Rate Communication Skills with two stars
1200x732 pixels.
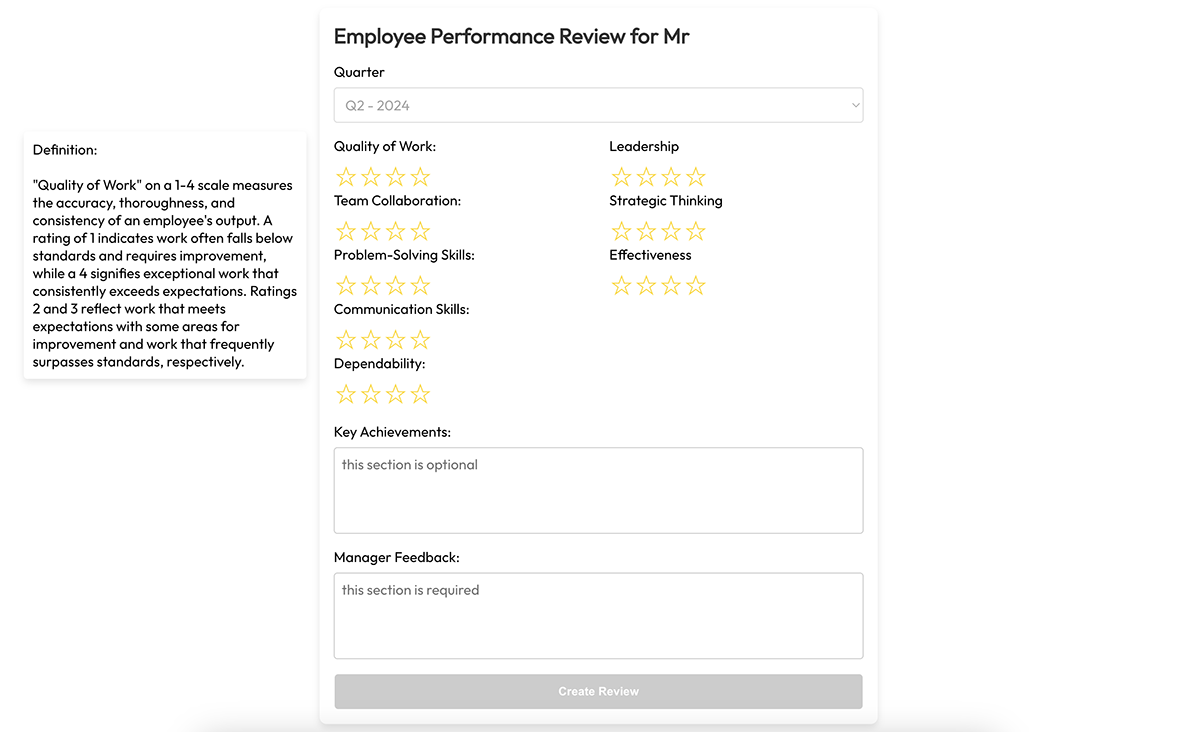click(371, 339)
